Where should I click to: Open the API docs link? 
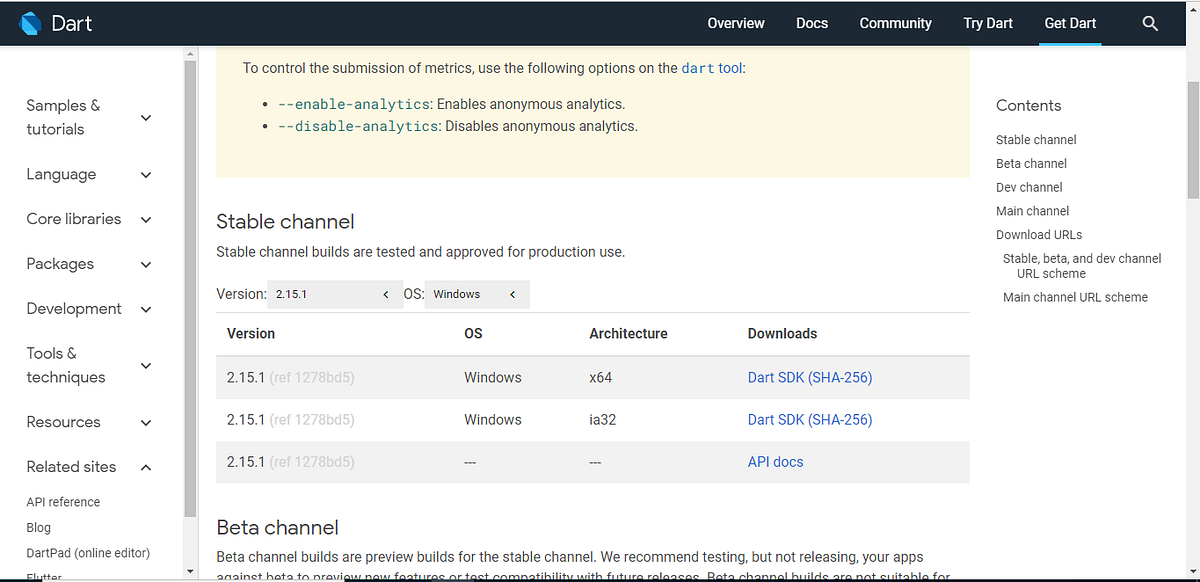(x=775, y=461)
